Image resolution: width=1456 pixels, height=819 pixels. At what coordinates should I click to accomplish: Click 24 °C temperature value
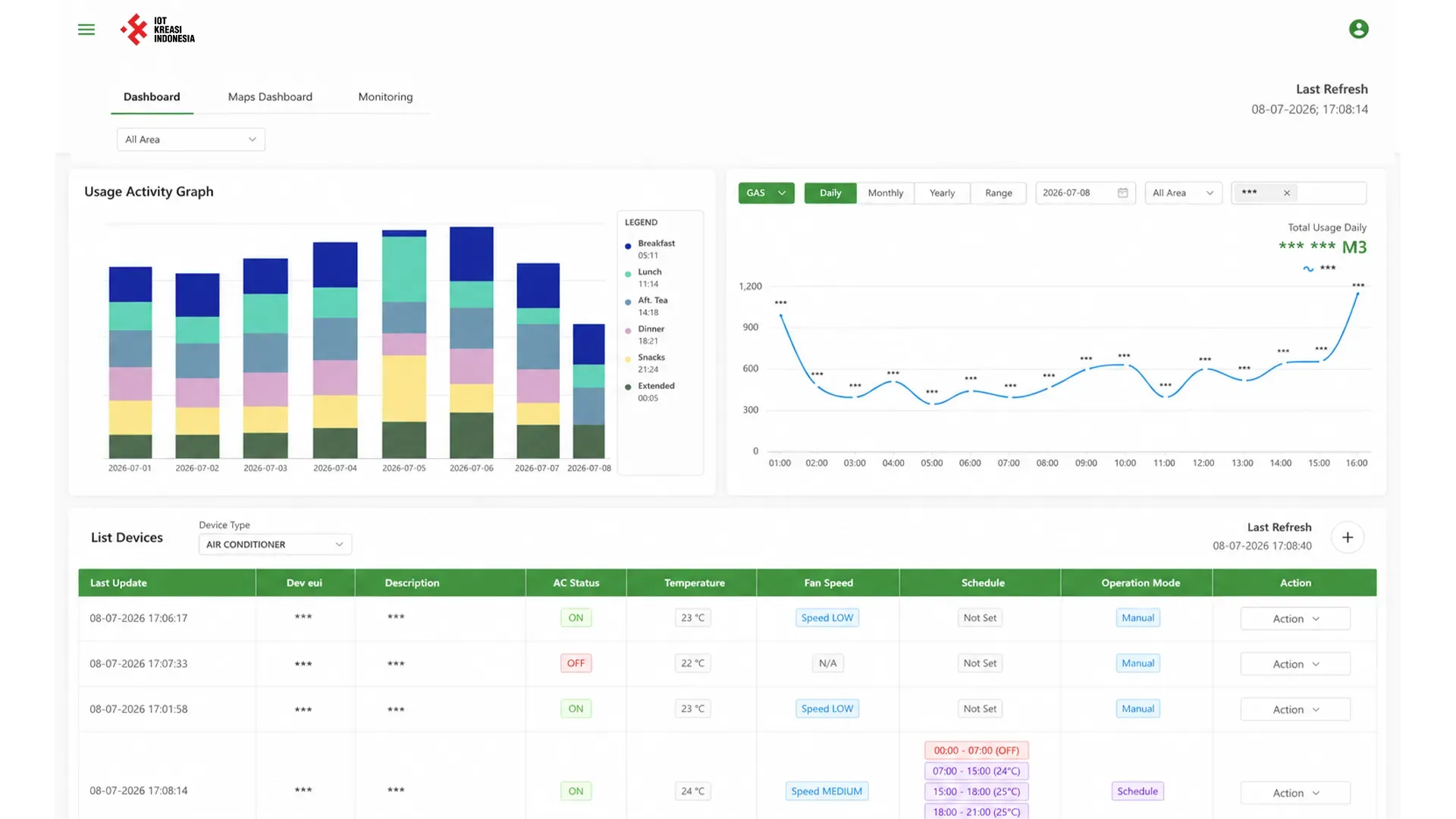(x=692, y=791)
